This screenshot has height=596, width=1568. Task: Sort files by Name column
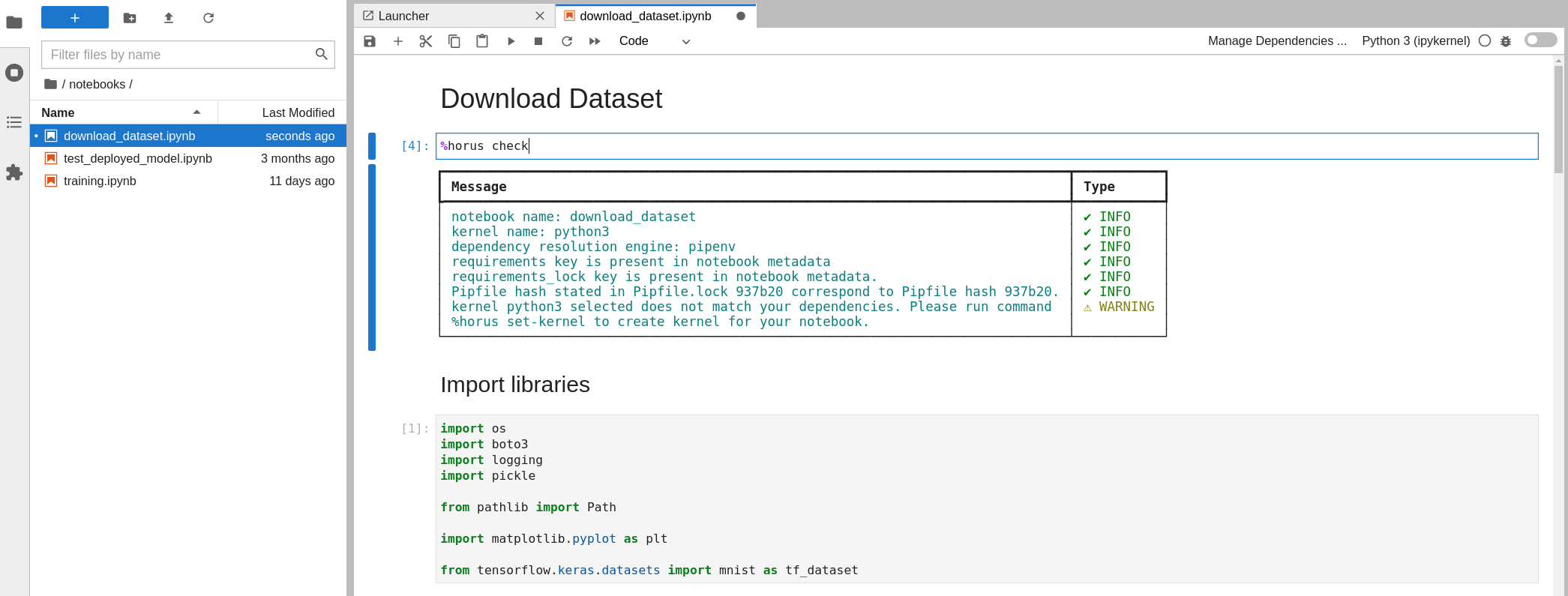pos(124,112)
